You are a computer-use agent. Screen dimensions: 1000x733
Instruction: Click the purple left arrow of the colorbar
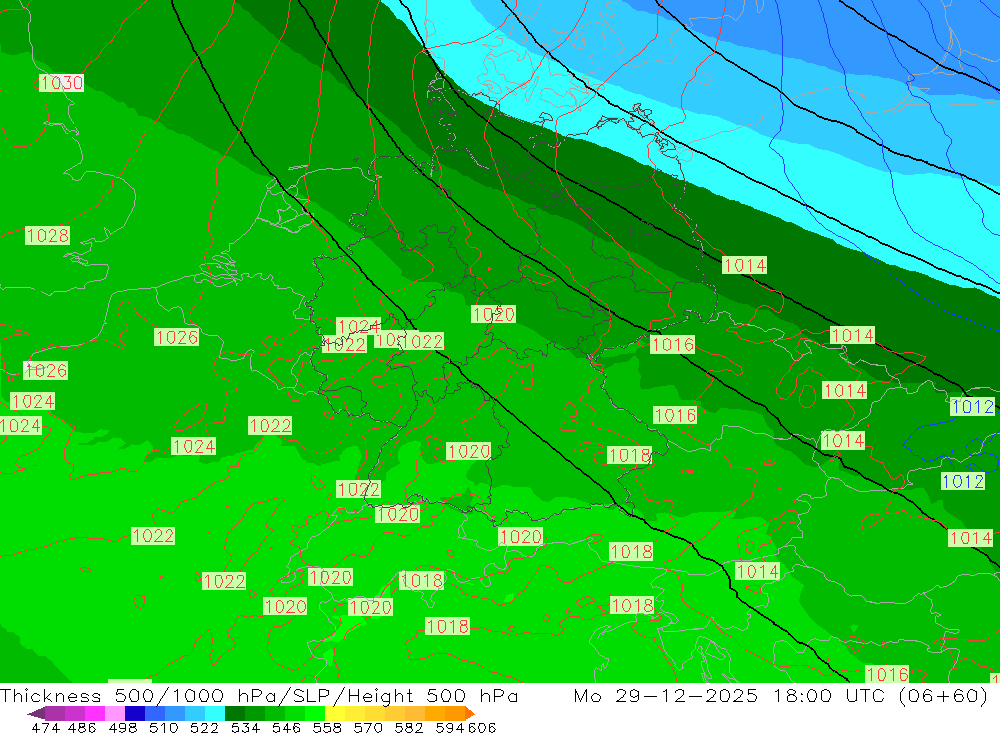tap(36, 713)
